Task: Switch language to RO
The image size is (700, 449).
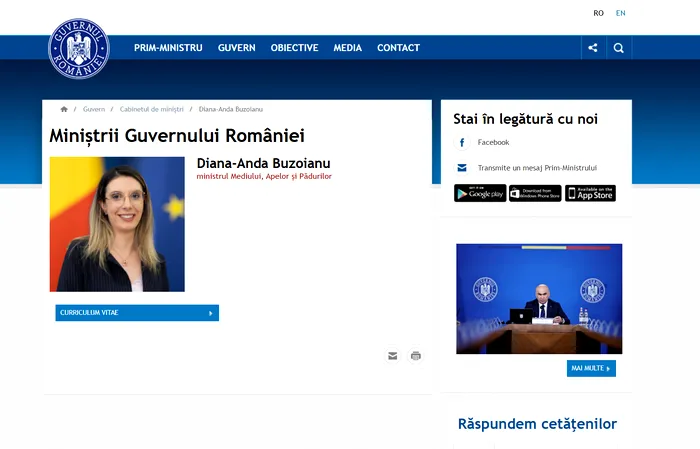Action: coord(598,13)
